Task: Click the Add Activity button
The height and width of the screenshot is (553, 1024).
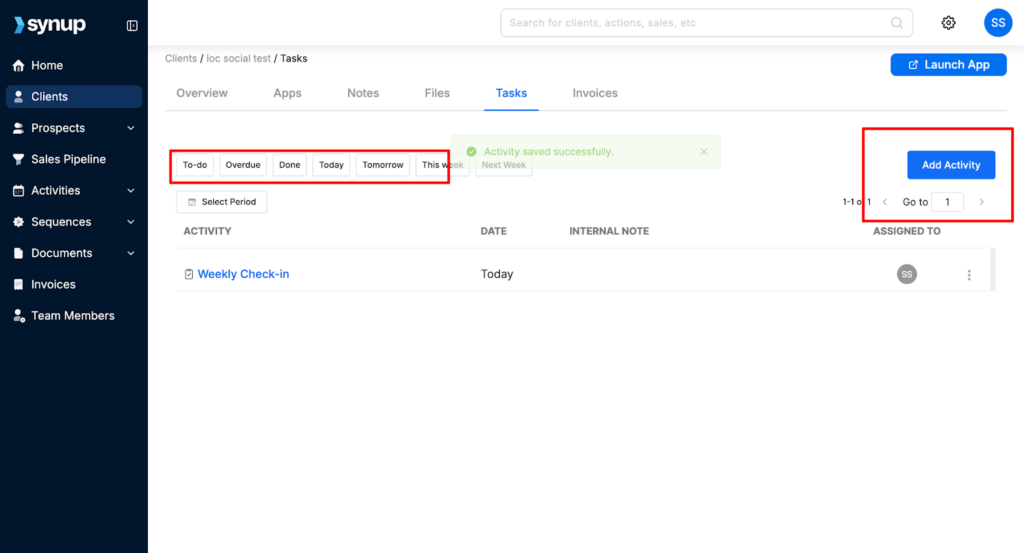Action: click(x=950, y=165)
